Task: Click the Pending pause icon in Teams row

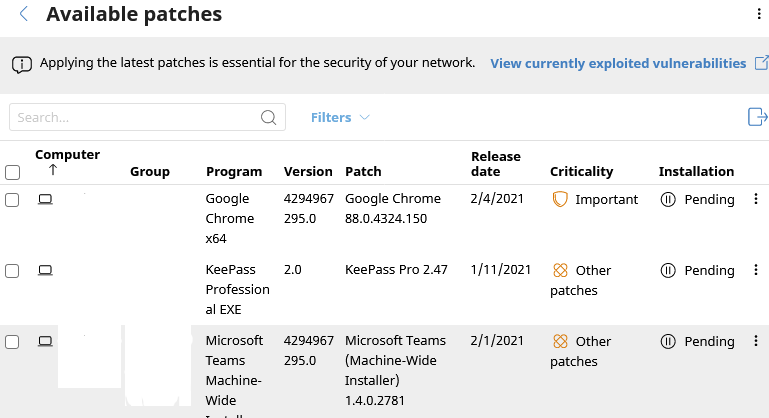Action: (668, 341)
